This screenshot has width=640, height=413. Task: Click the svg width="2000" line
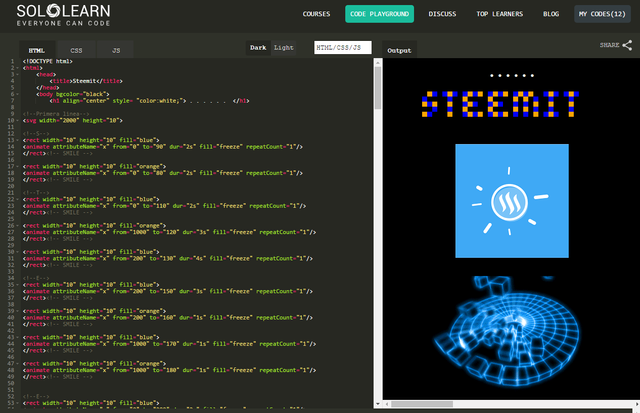click(73, 120)
